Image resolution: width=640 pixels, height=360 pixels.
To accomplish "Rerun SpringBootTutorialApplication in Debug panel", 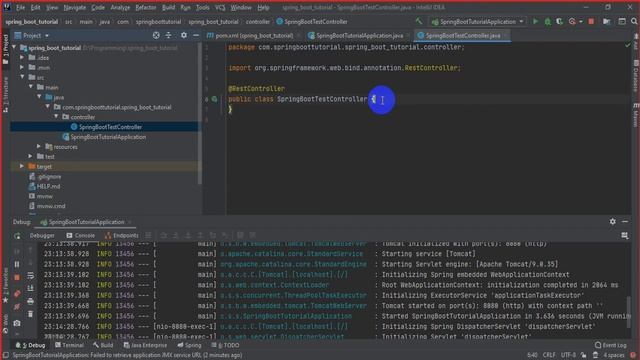I will point(17,236).
